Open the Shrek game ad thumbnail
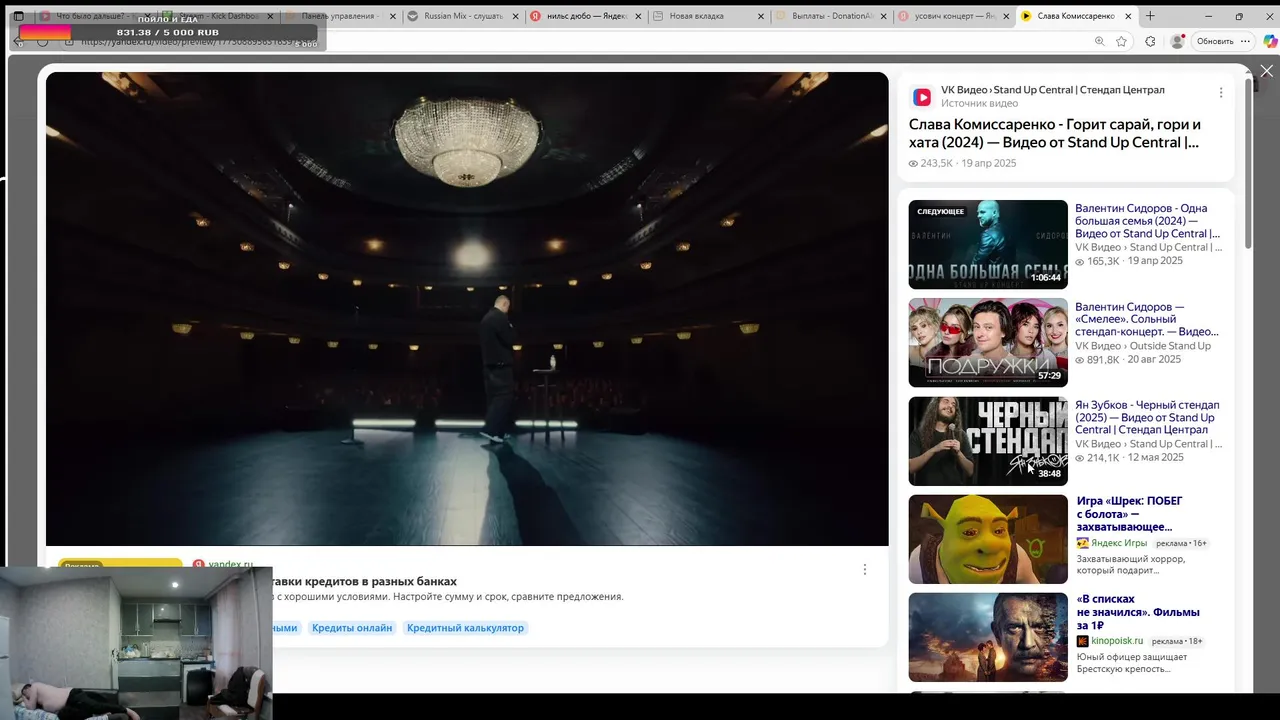 (x=988, y=539)
